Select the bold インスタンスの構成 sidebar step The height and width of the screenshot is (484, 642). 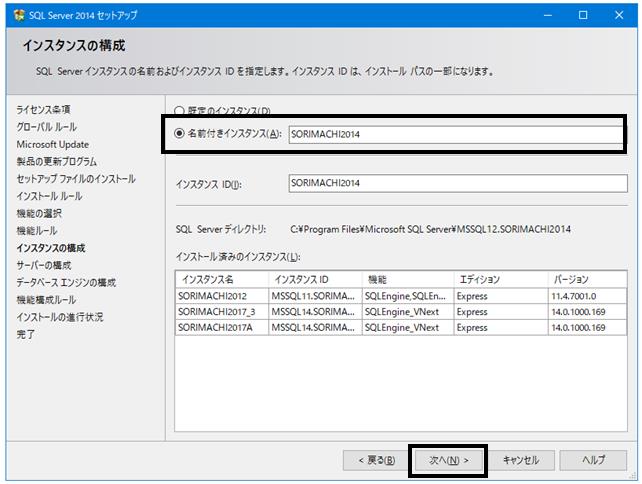click(51, 248)
